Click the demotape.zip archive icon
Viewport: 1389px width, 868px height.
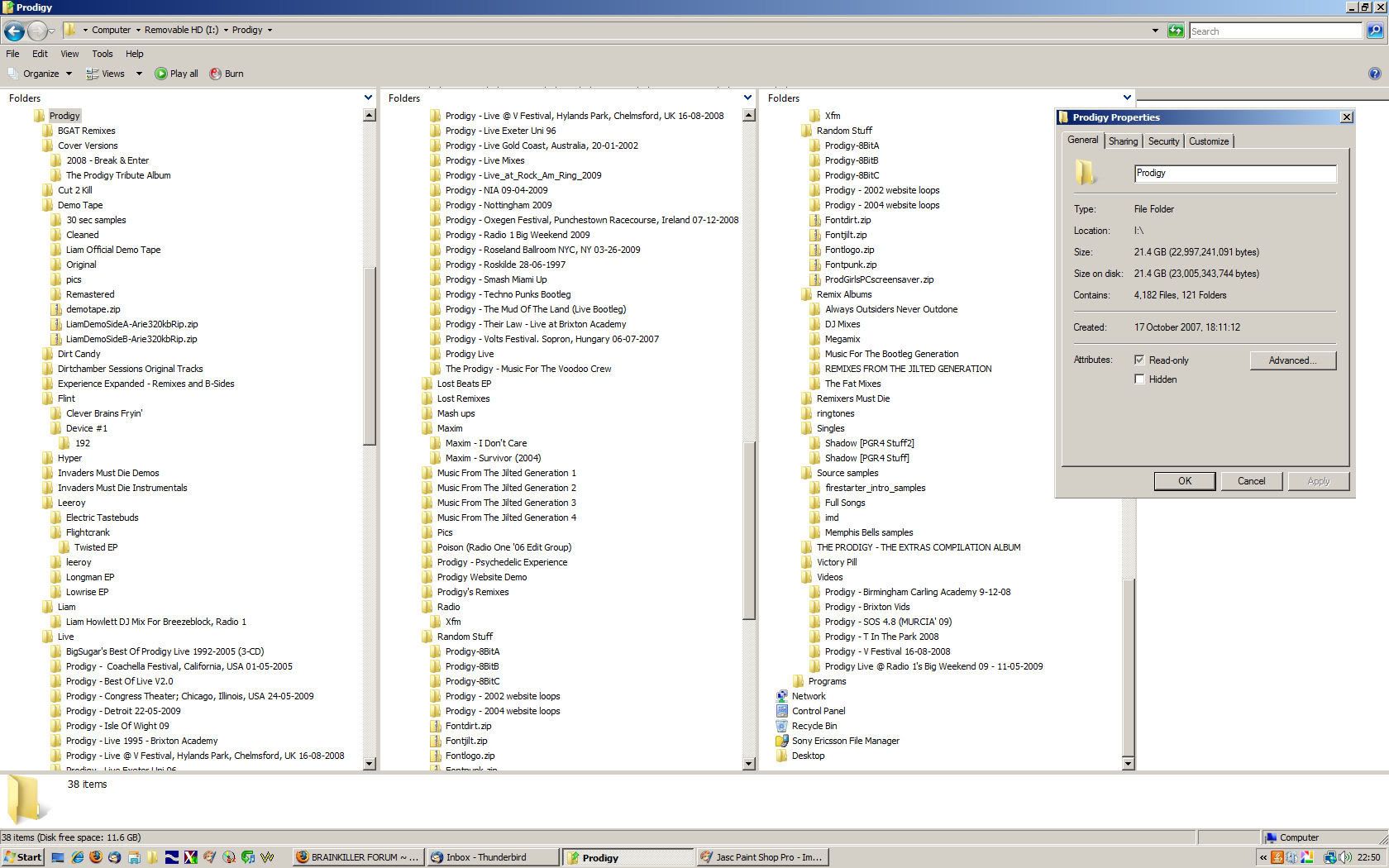pyautogui.click(x=56, y=309)
